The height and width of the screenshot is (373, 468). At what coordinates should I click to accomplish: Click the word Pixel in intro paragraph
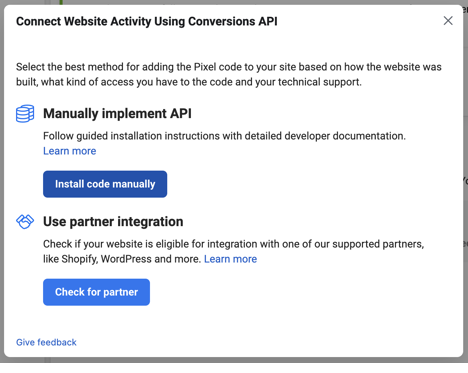point(205,67)
